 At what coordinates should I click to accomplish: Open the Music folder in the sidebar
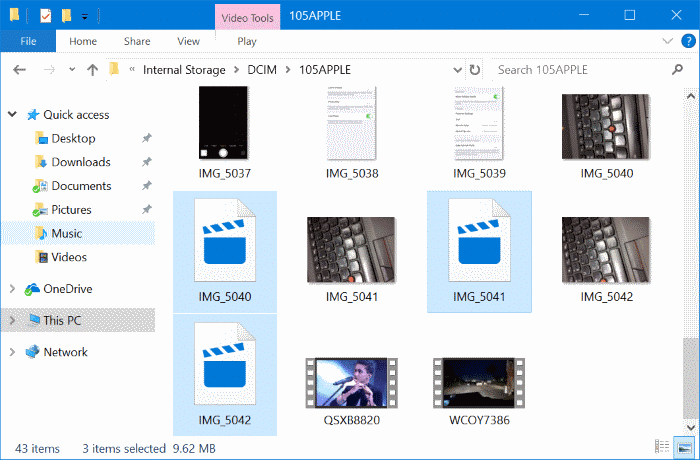click(66, 233)
